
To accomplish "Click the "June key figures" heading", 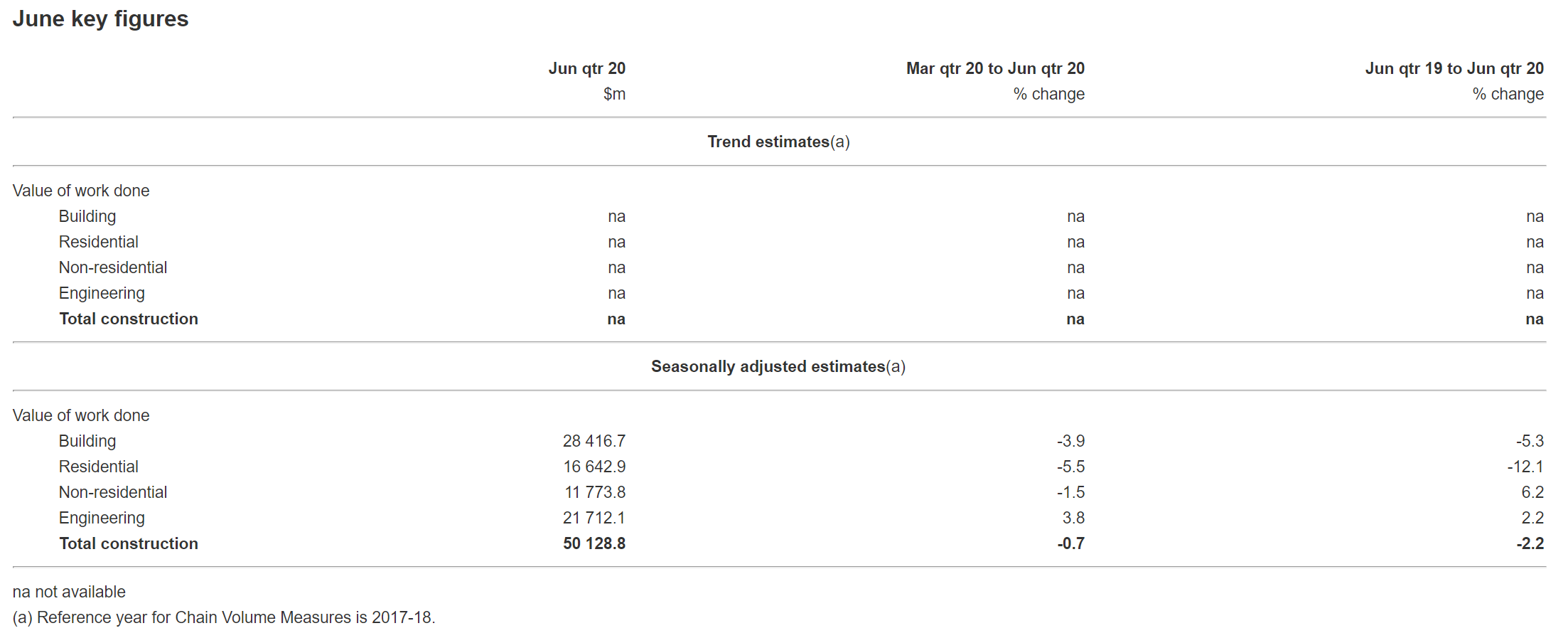I will point(100,19).
